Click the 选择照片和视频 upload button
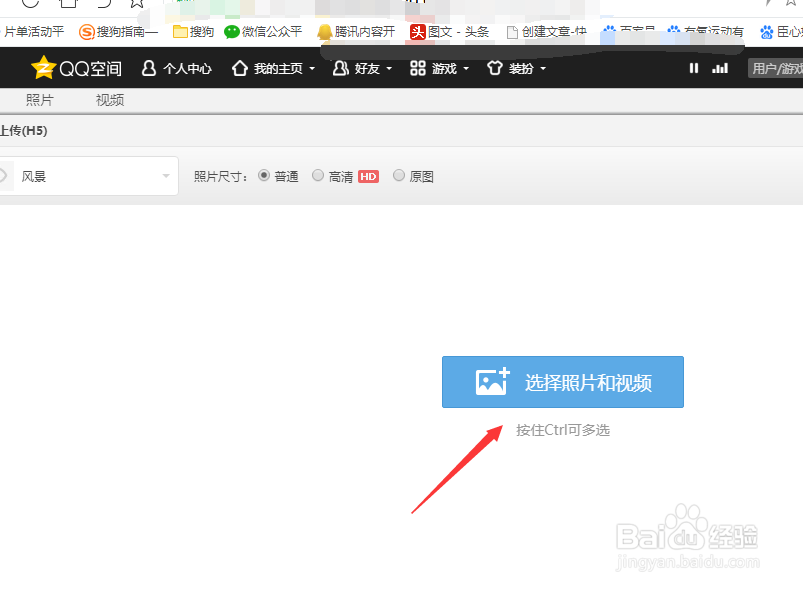Image resolution: width=803 pixels, height=590 pixels. [562, 382]
